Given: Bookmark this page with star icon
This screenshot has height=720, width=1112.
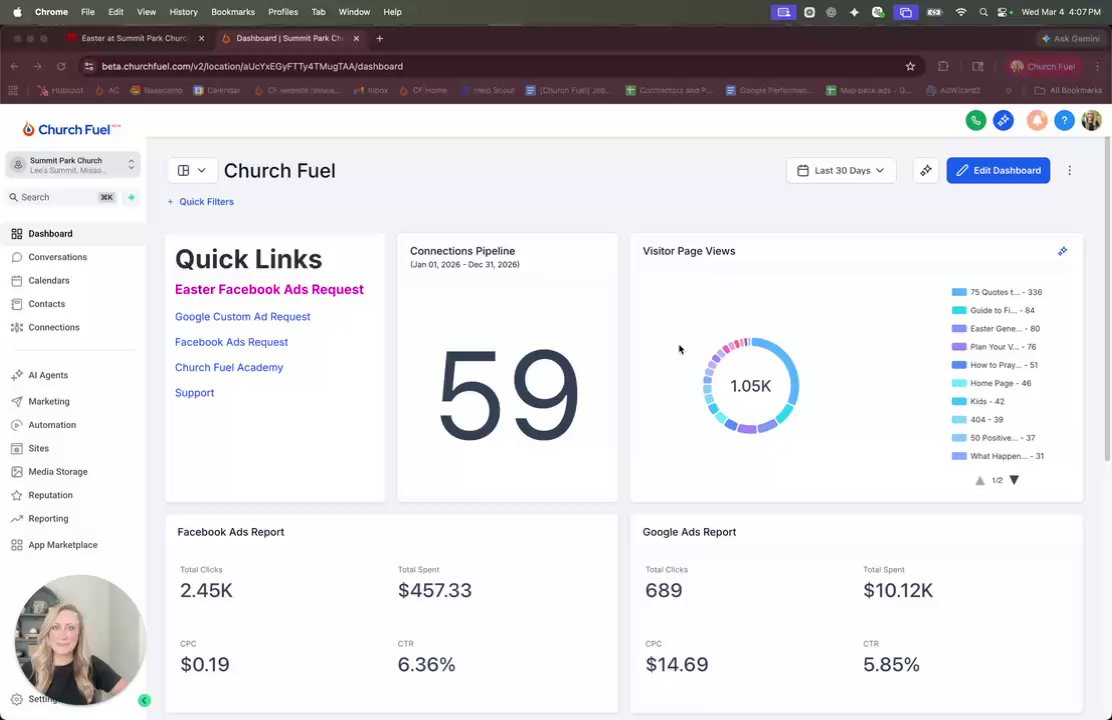Looking at the screenshot, I should coord(910,66).
